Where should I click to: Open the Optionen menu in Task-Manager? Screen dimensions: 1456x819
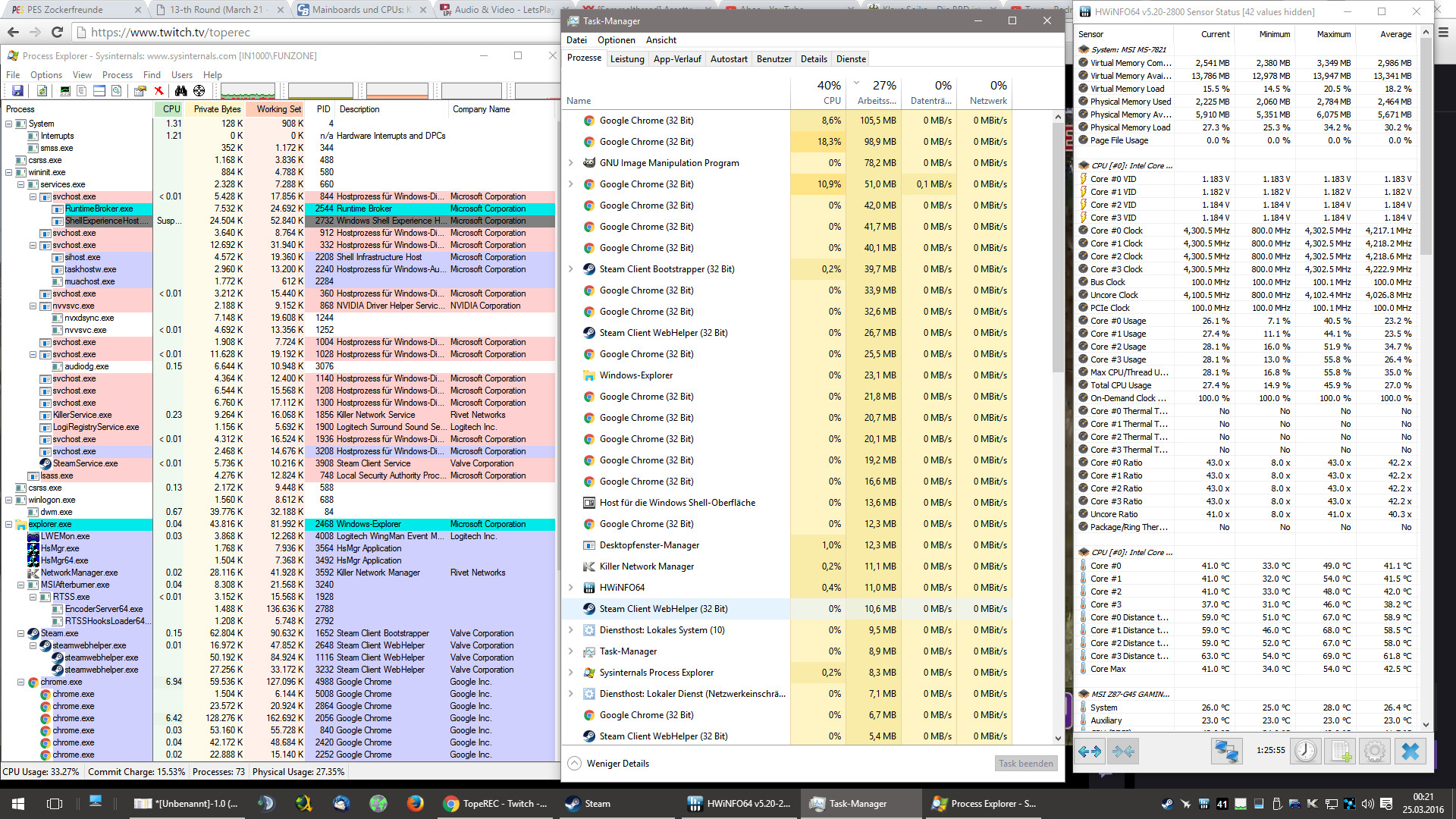pos(616,40)
